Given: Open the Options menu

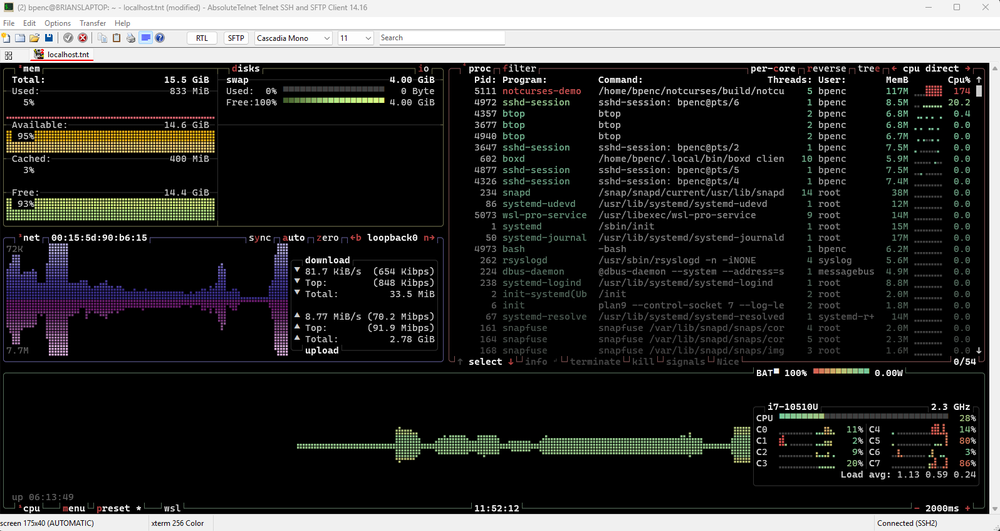Looking at the screenshot, I should point(57,23).
